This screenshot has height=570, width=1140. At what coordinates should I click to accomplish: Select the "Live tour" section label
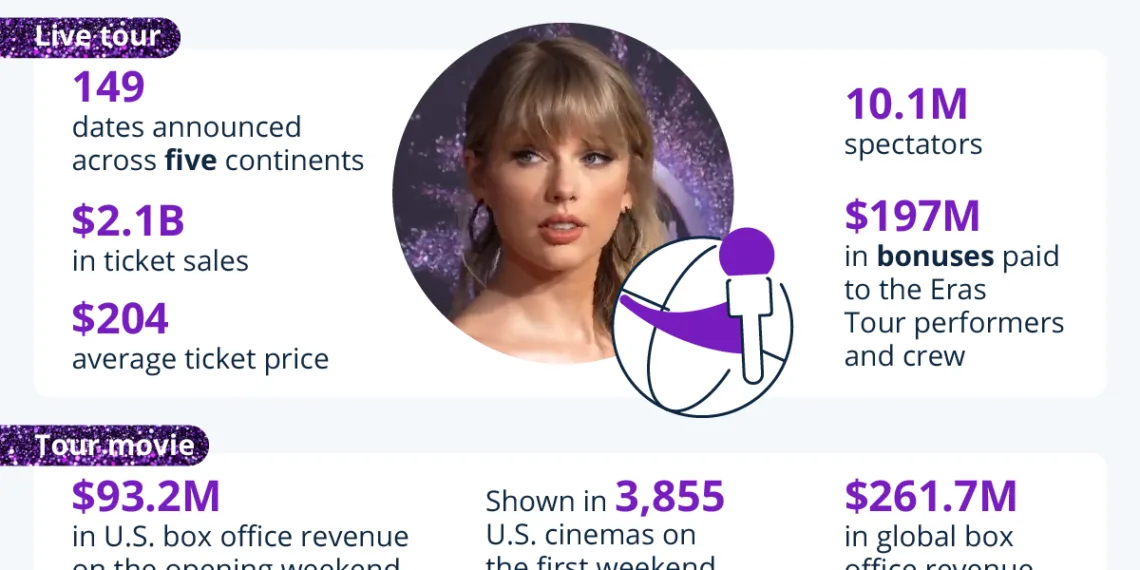pos(97,37)
